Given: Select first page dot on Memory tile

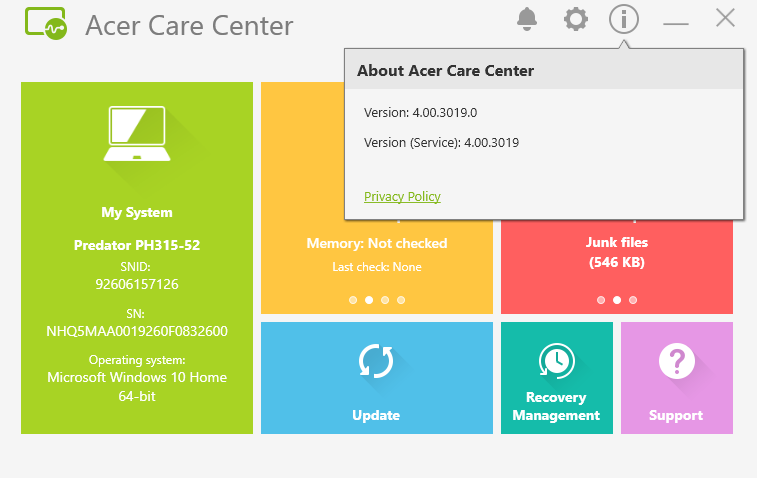Looking at the screenshot, I should (x=353, y=300).
